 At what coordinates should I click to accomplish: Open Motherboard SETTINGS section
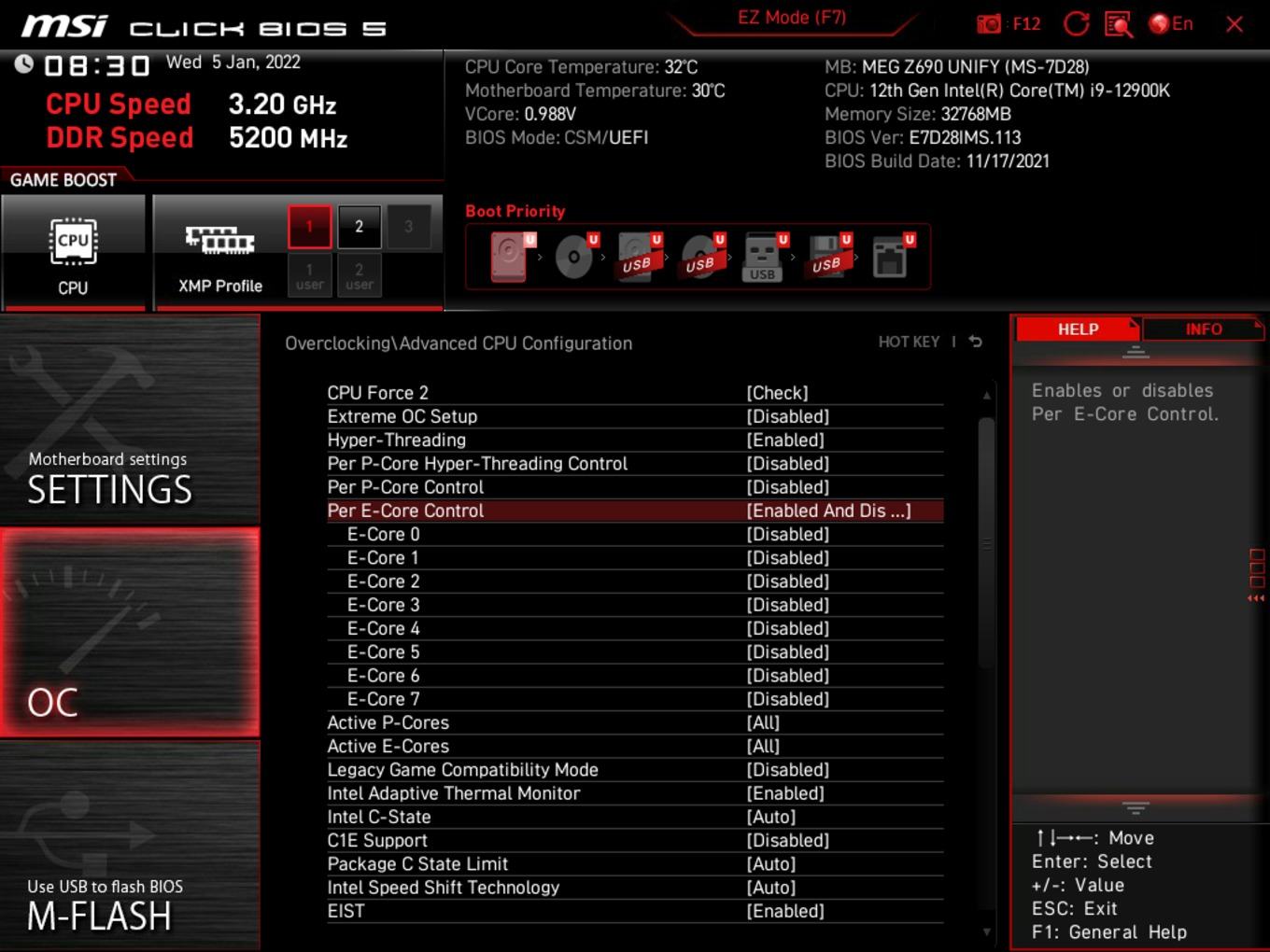130,420
